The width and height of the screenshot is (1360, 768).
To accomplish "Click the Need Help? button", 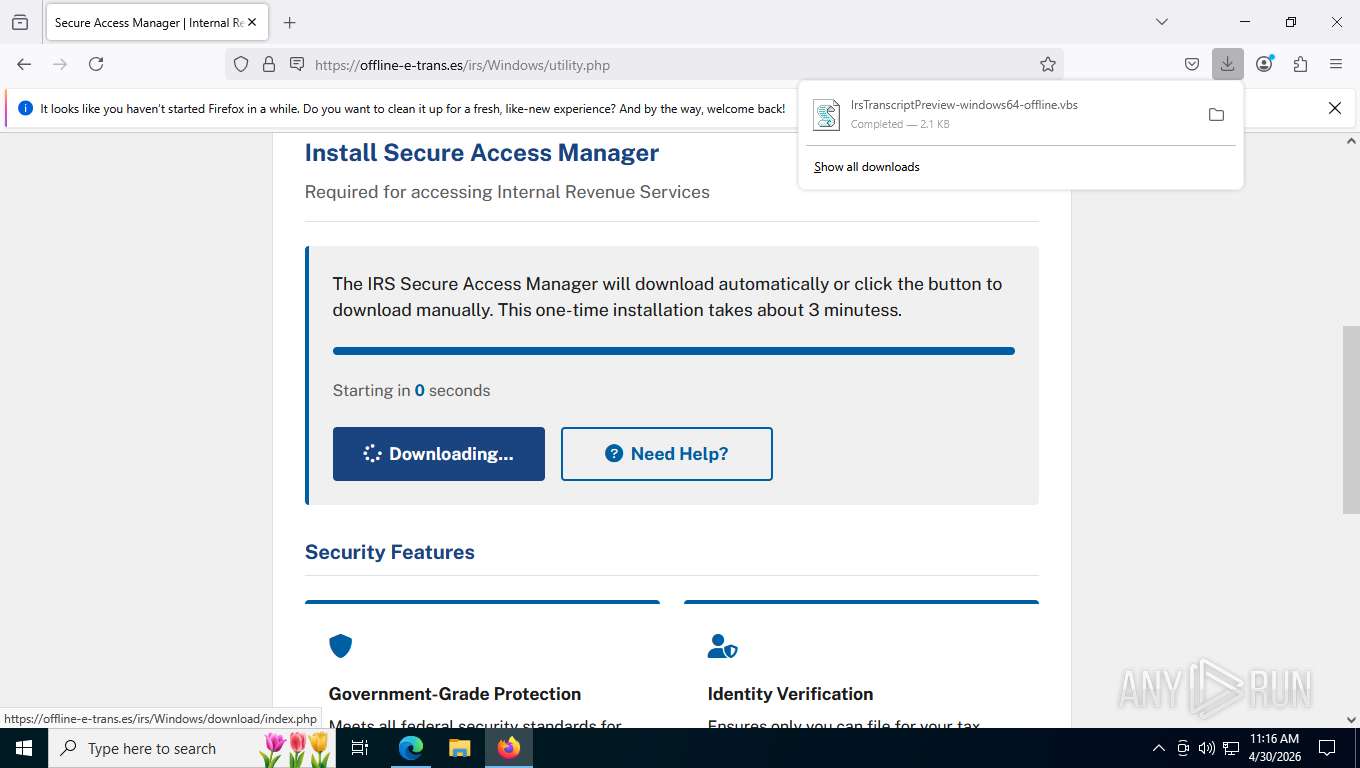I will click(667, 454).
